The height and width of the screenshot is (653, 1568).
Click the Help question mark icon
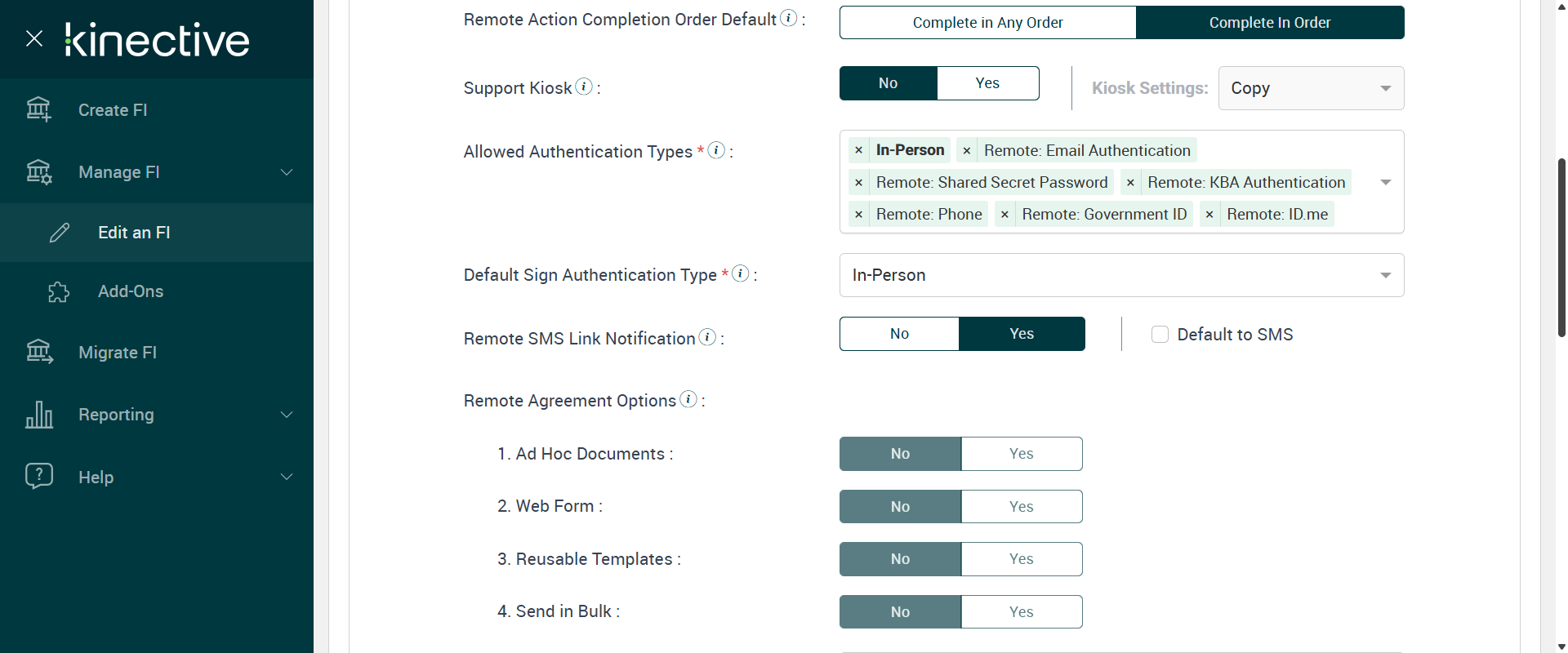click(39, 476)
